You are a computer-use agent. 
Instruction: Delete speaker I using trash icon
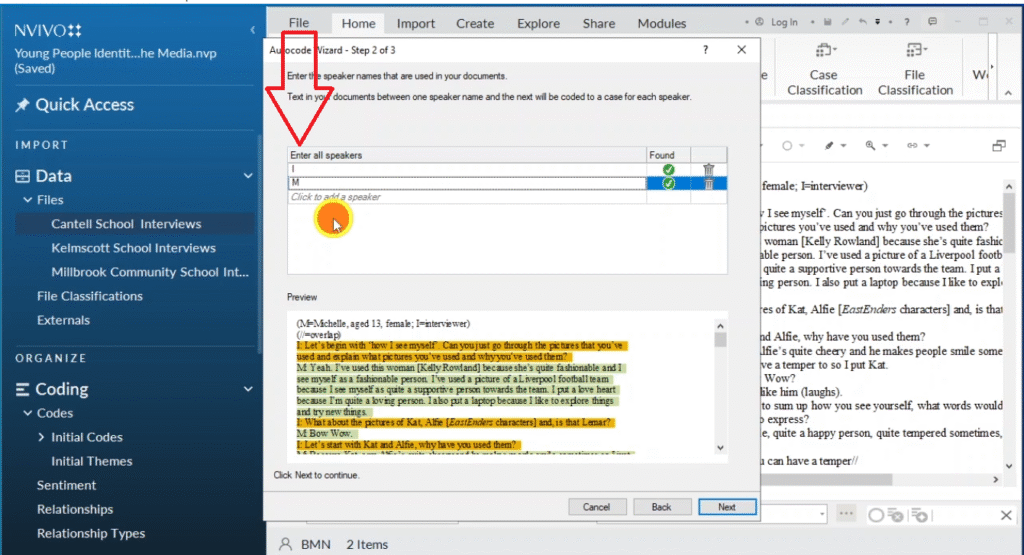click(x=708, y=170)
